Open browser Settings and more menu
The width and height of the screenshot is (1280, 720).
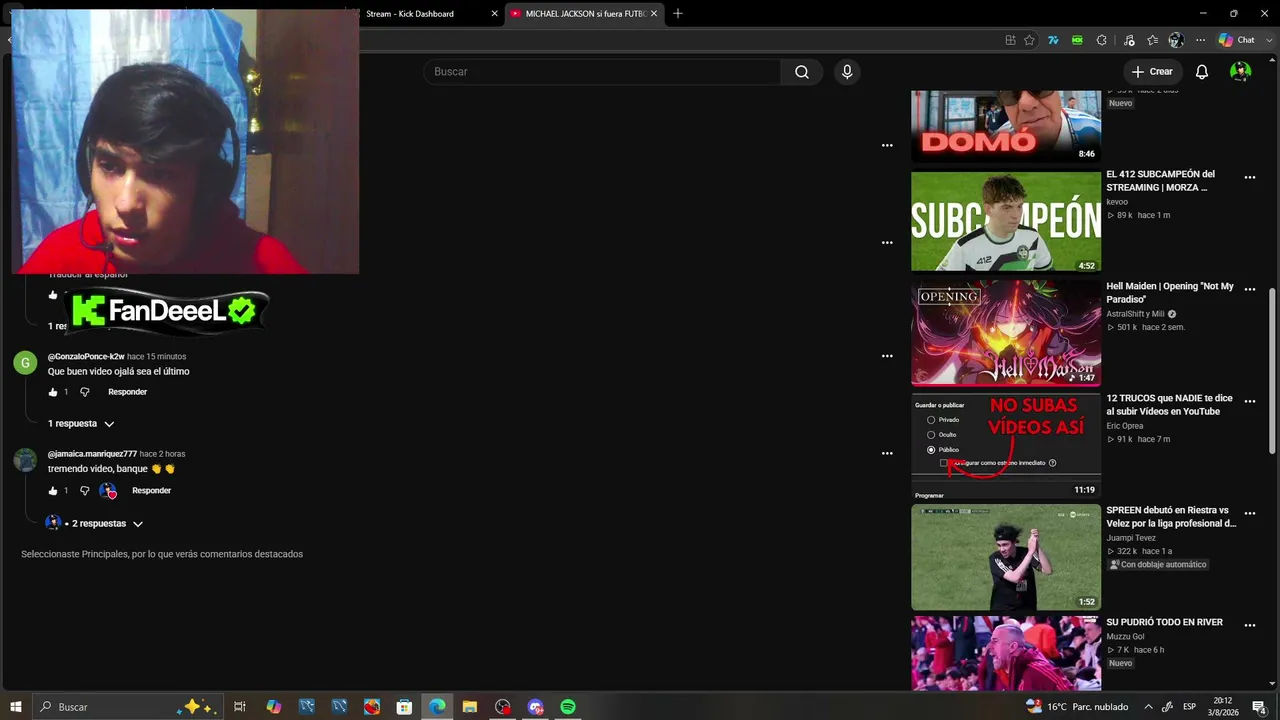[x=1200, y=40]
